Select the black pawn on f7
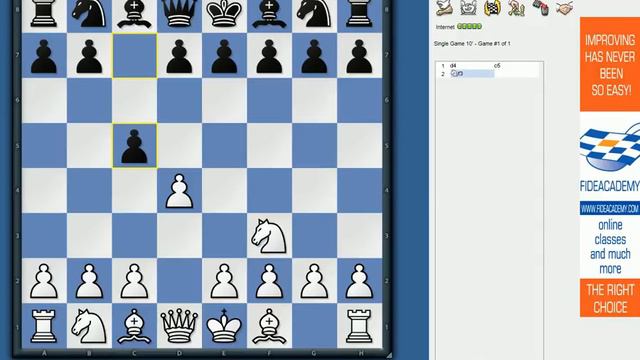 (269, 56)
